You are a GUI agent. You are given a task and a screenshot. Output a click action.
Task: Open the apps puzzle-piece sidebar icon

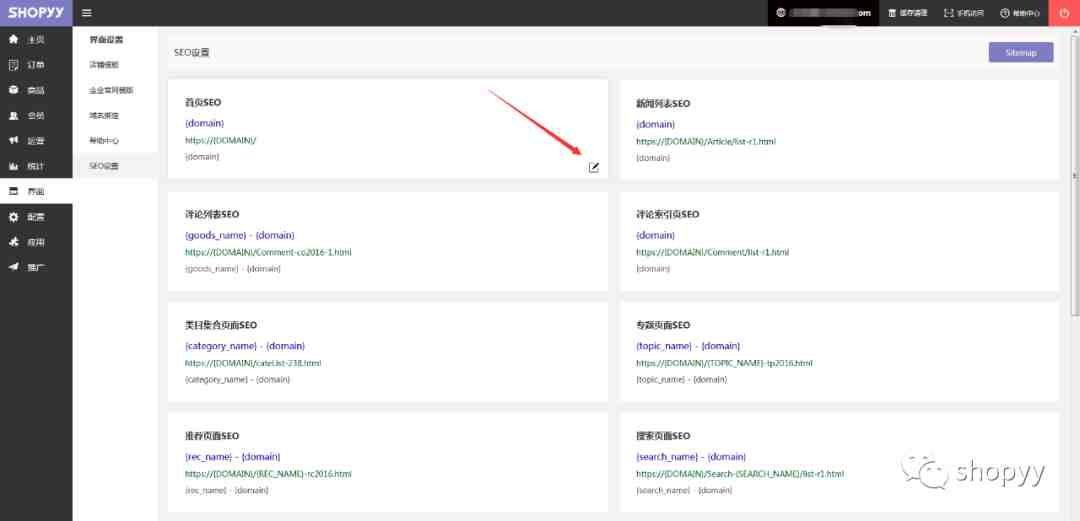coord(13,242)
